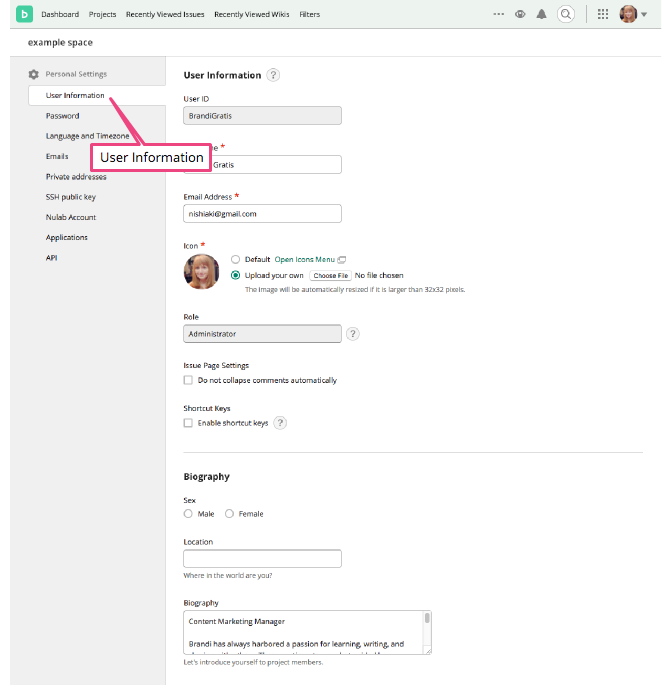Open the user avatar menu in header
Screen dimensions: 662x685
click(x=628, y=14)
